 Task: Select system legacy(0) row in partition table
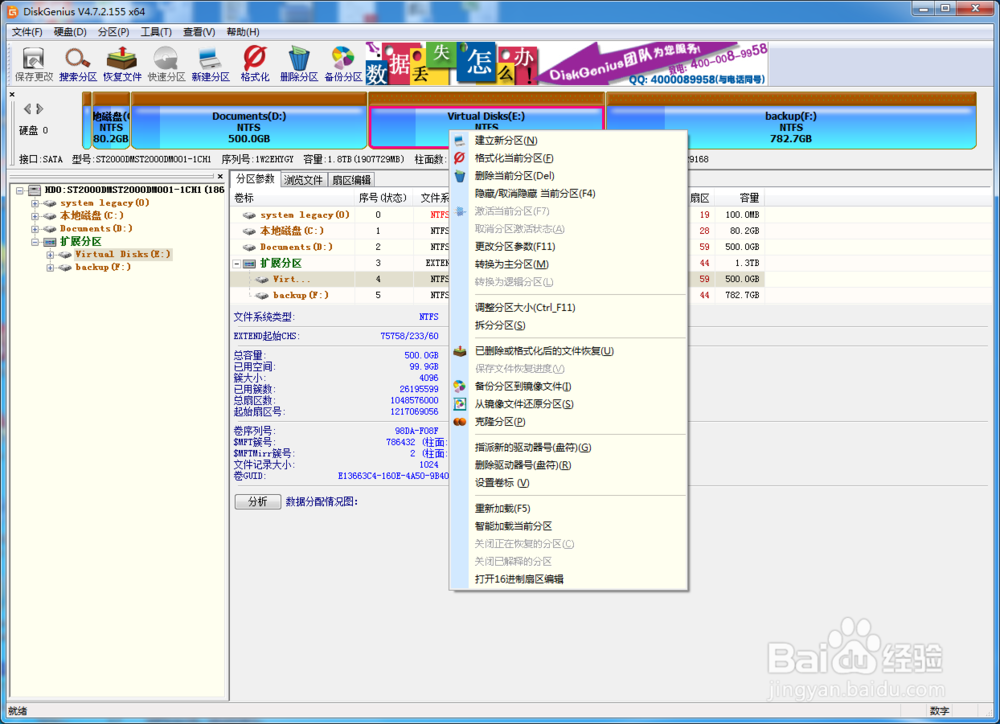coord(497,215)
